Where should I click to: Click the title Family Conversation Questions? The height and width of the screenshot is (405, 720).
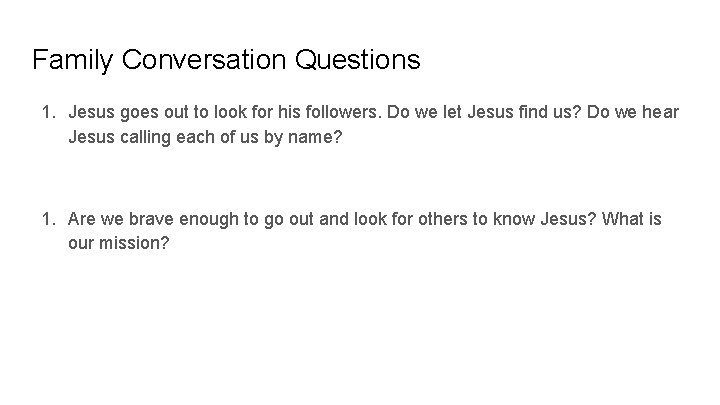pos(226,60)
